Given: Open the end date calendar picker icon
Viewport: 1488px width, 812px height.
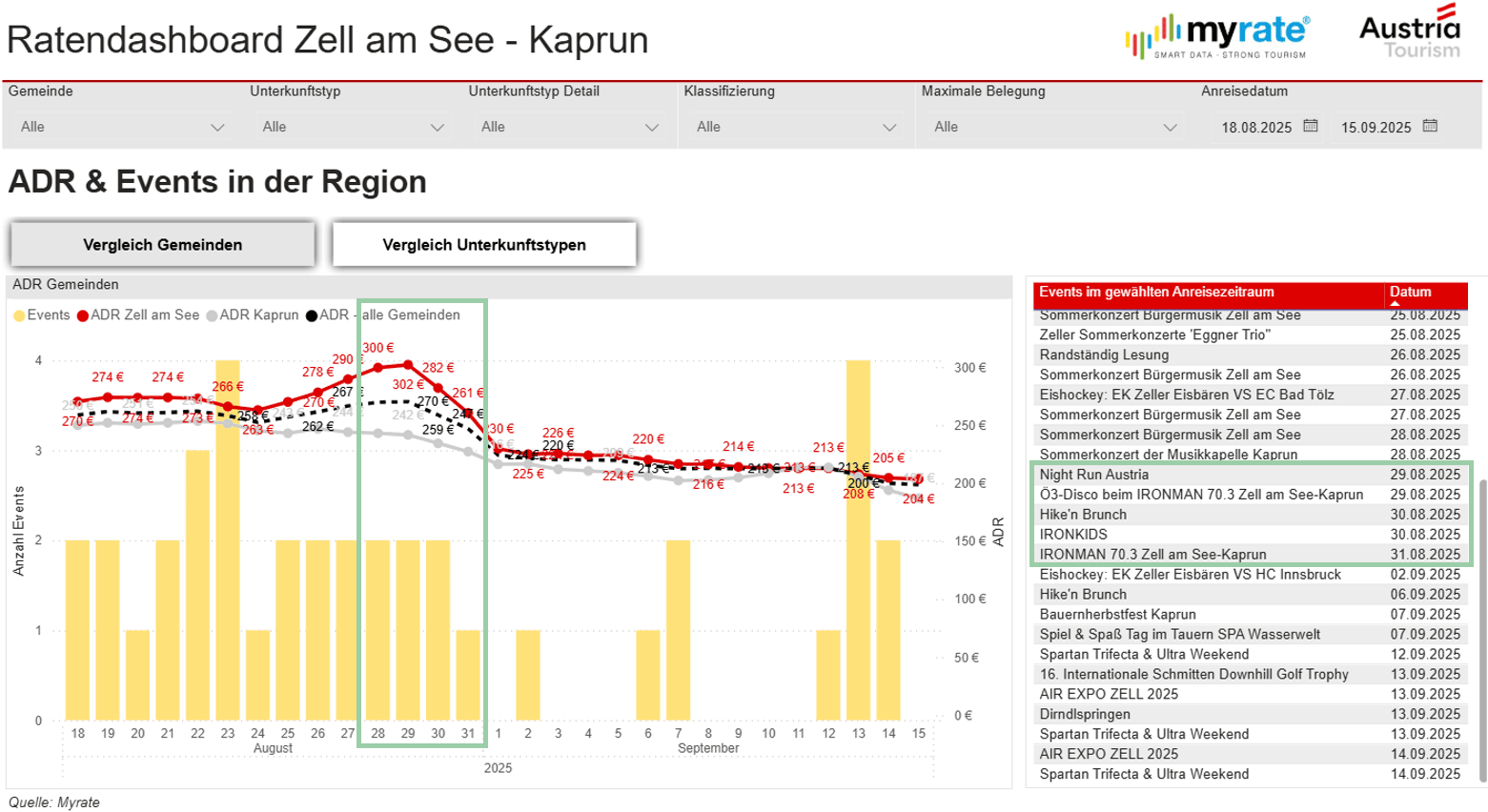Looking at the screenshot, I should click(x=1430, y=126).
